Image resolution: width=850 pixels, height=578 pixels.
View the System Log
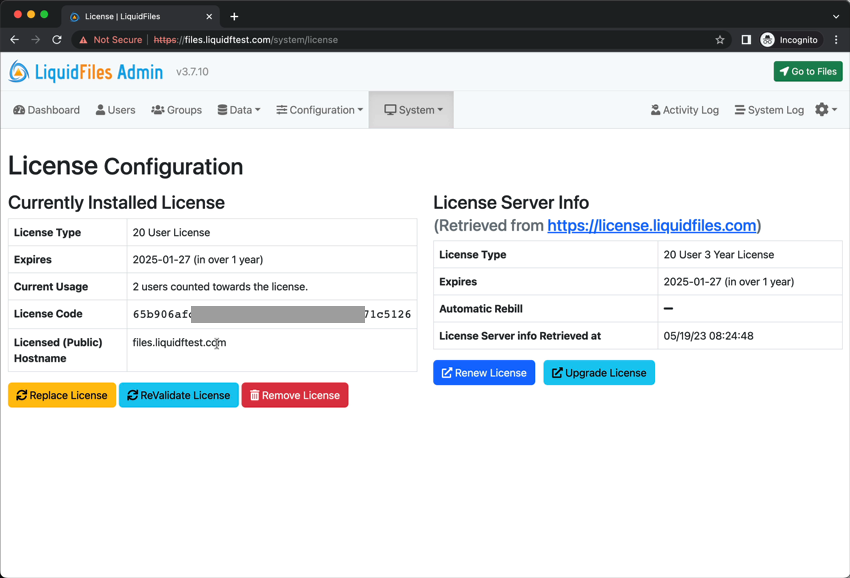coord(768,109)
